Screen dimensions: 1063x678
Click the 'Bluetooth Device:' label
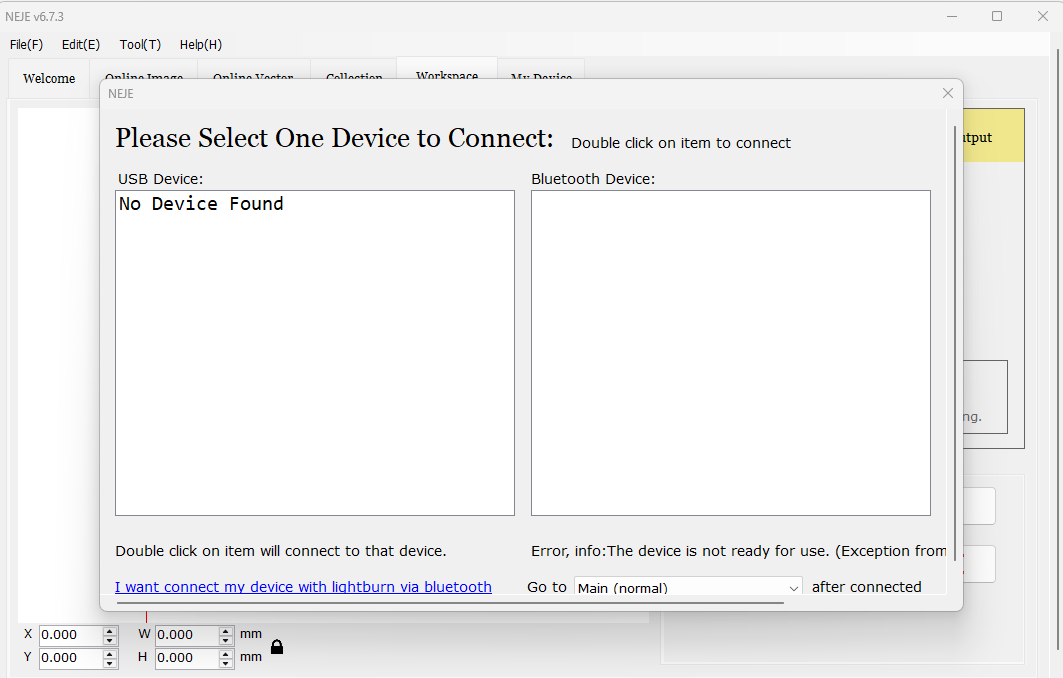click(593, 179)
